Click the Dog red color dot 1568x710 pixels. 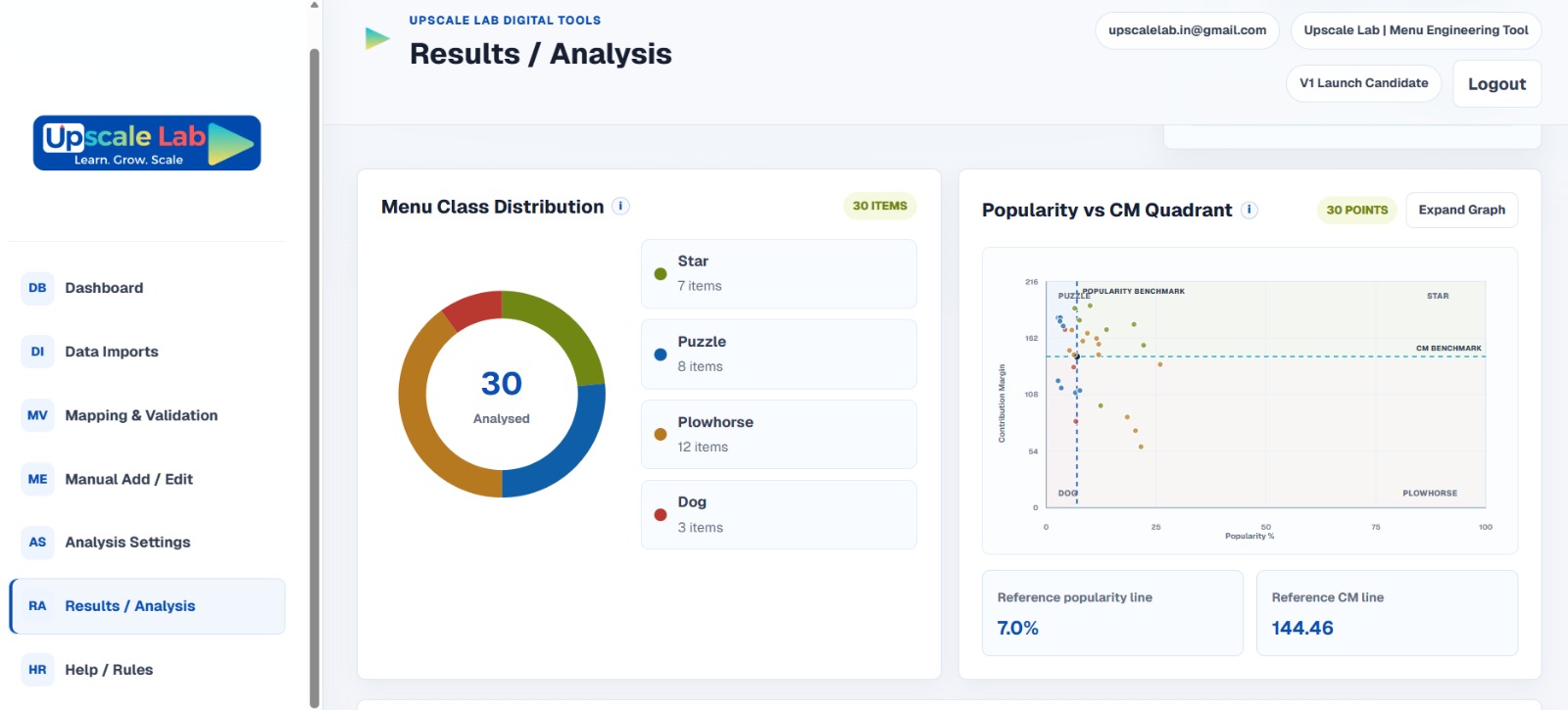coord(661,515)
